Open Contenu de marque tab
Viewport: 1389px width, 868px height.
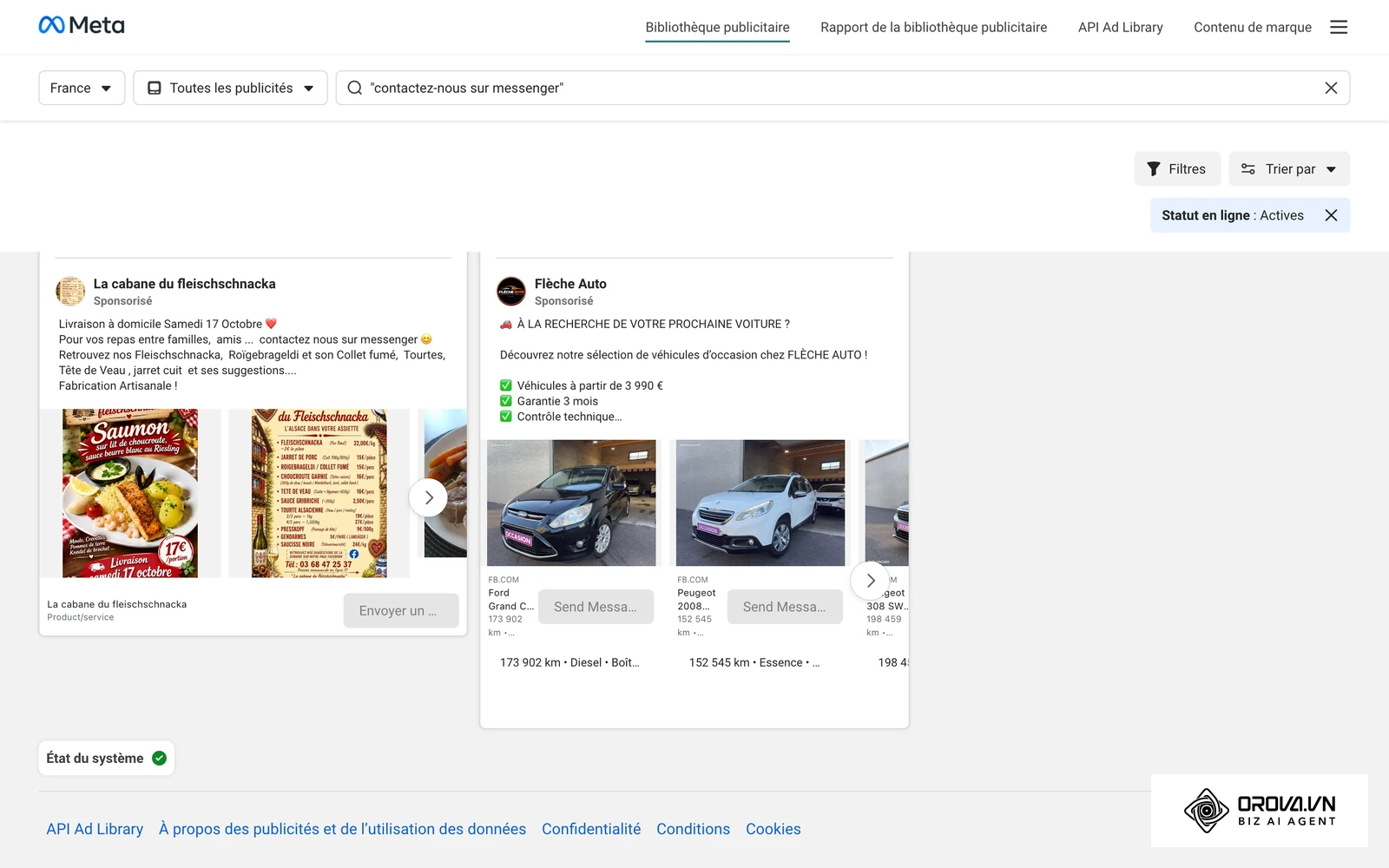click(1252, 27)
